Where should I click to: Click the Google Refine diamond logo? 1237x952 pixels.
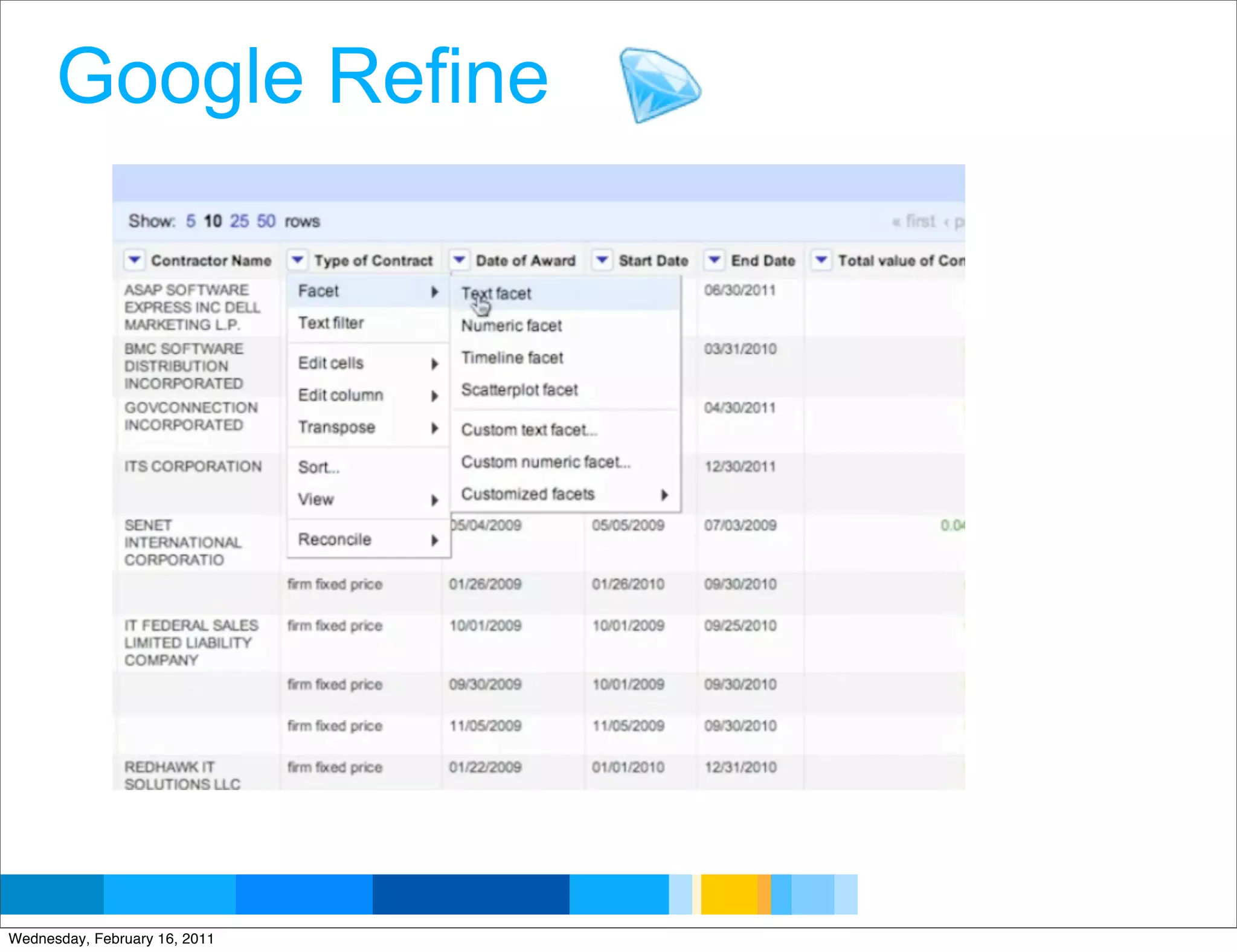(660, 85)
